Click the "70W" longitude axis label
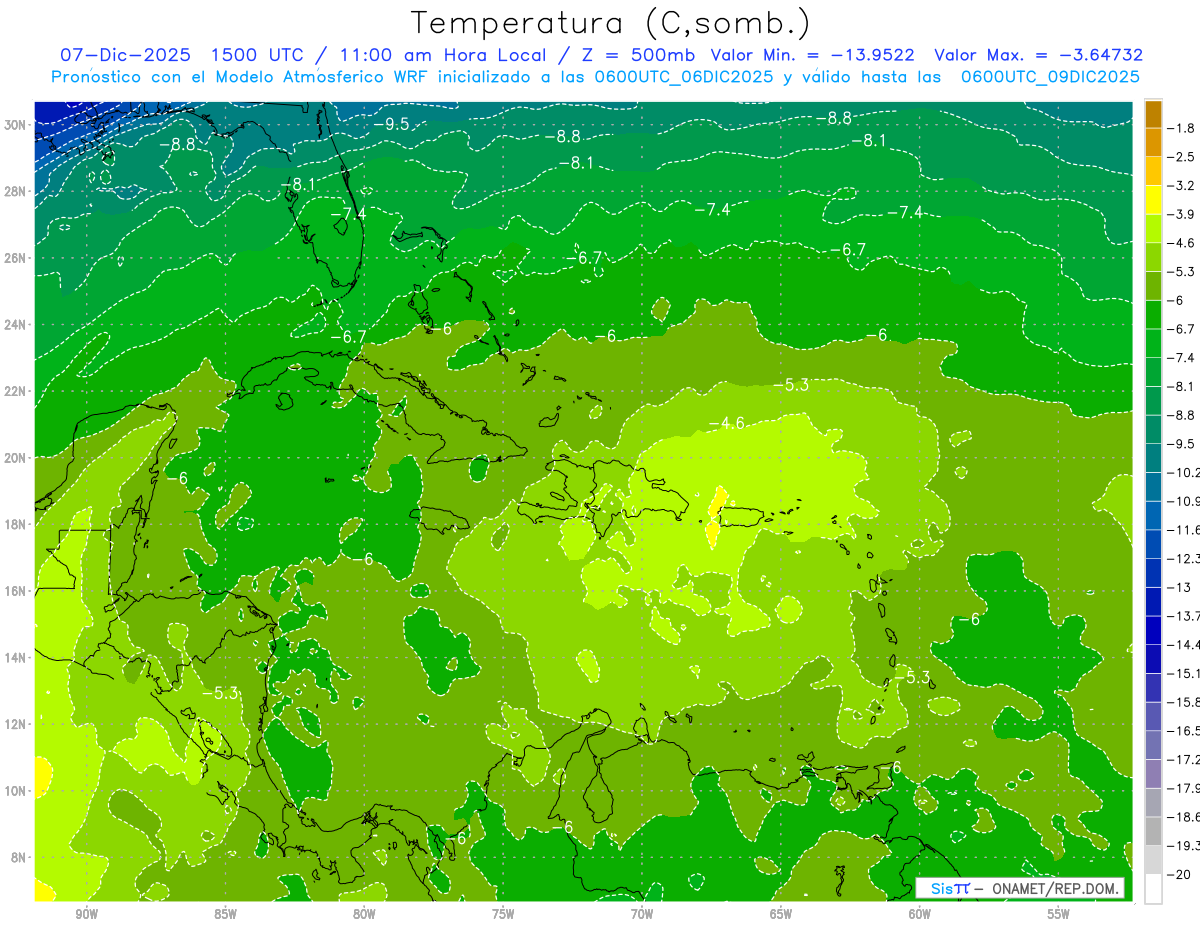The width and height of the screenshot is (1200, 927). click(642, 914)
